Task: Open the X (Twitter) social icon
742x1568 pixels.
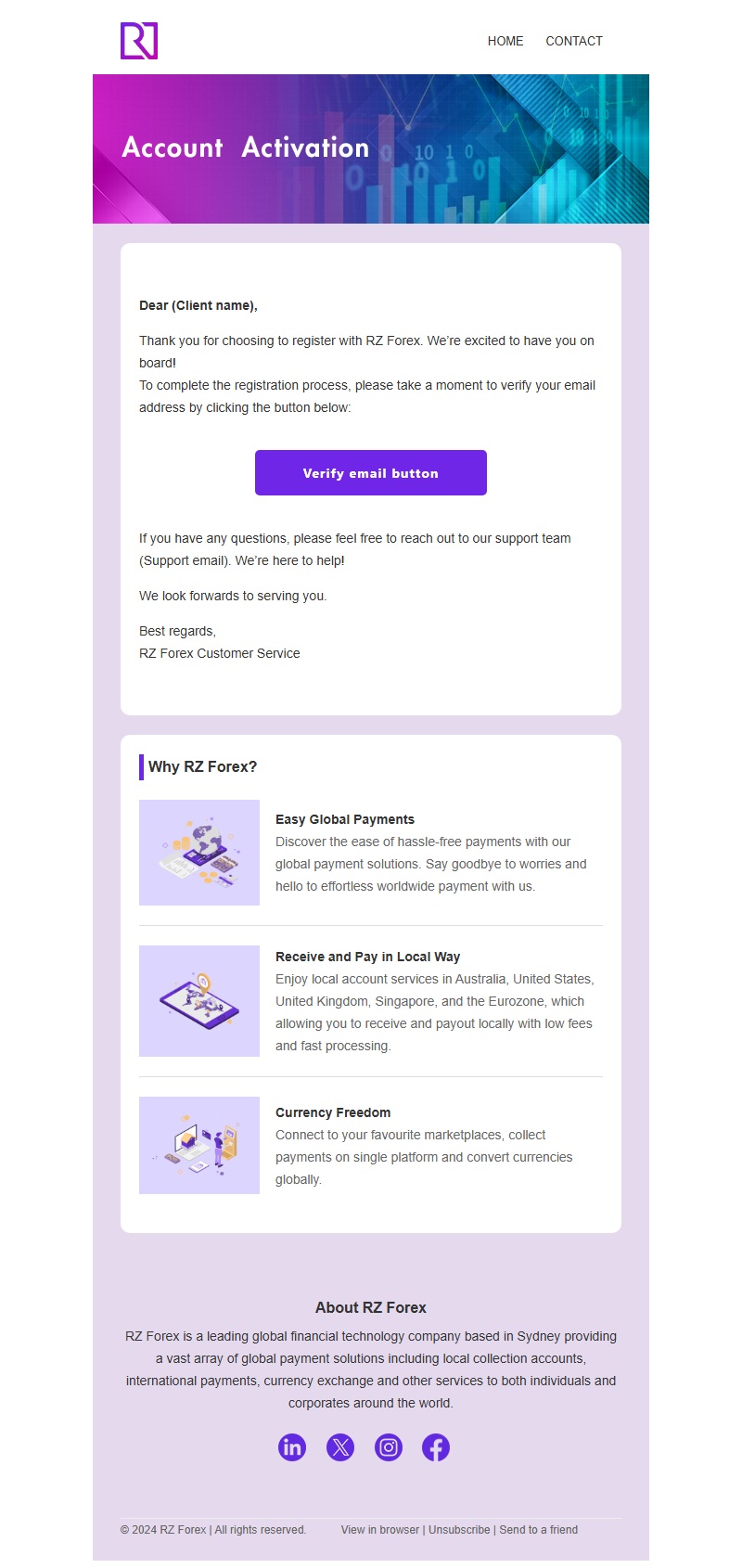Action: point(340,1447)
